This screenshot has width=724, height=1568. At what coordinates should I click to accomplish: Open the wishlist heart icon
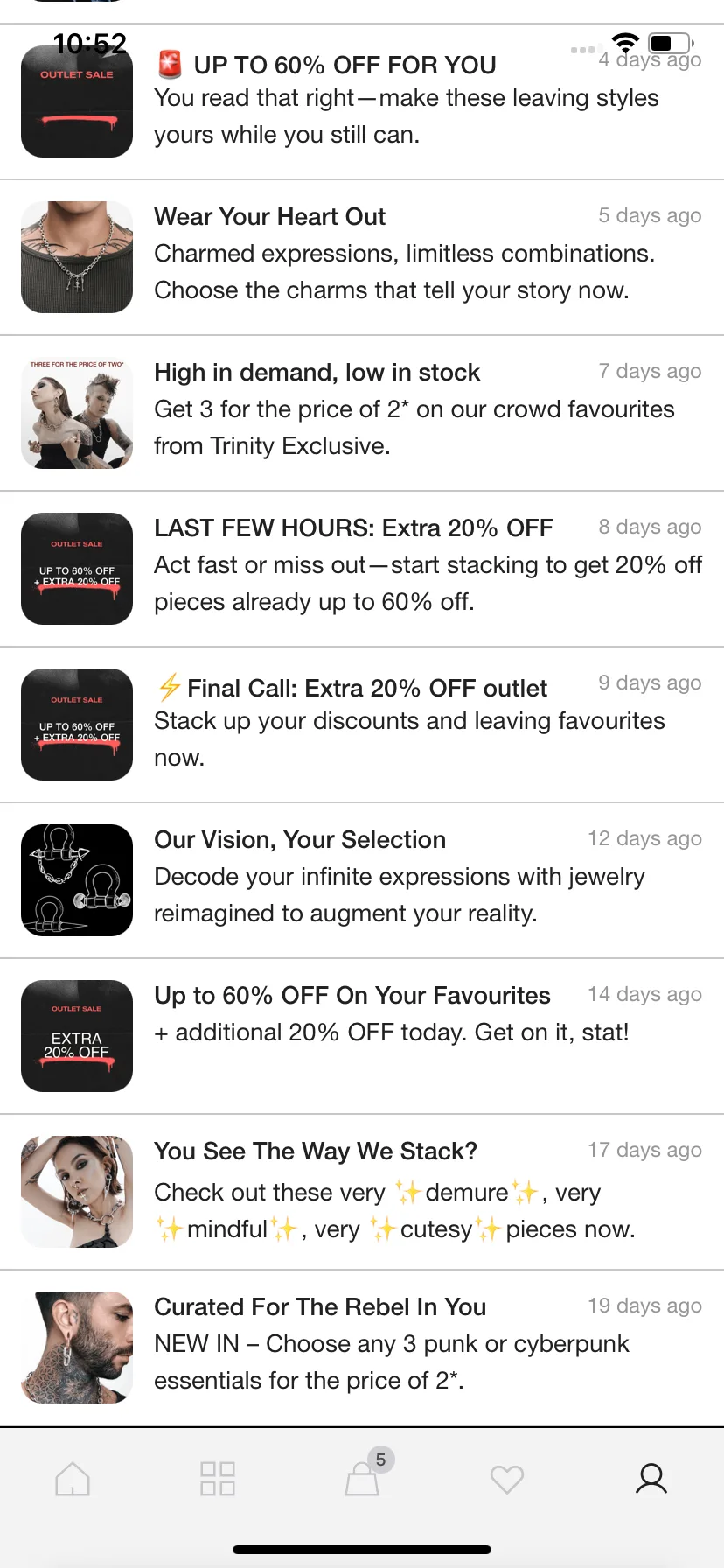(507, 1479)
